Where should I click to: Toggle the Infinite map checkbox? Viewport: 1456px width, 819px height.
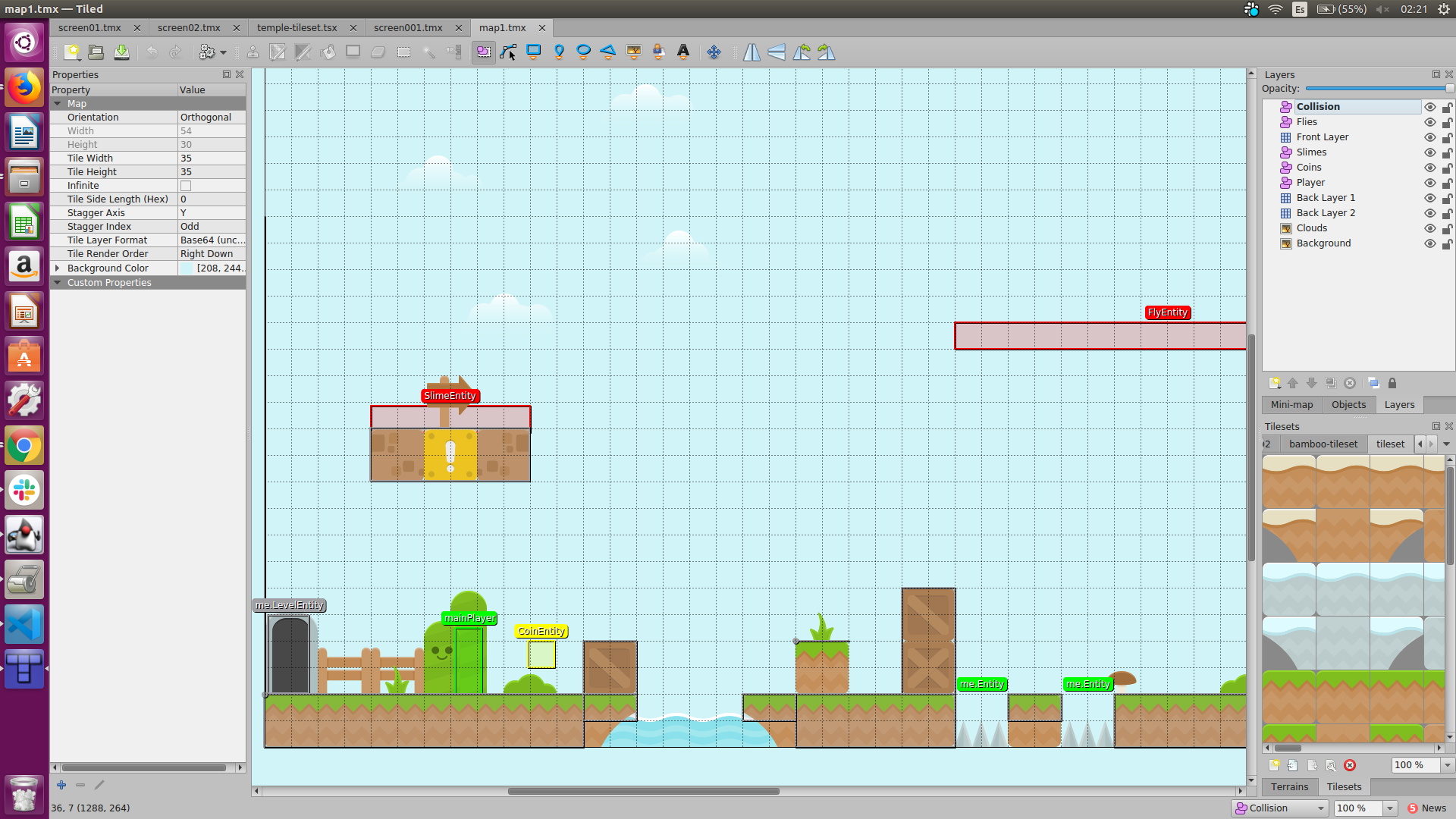pos(185,185)
